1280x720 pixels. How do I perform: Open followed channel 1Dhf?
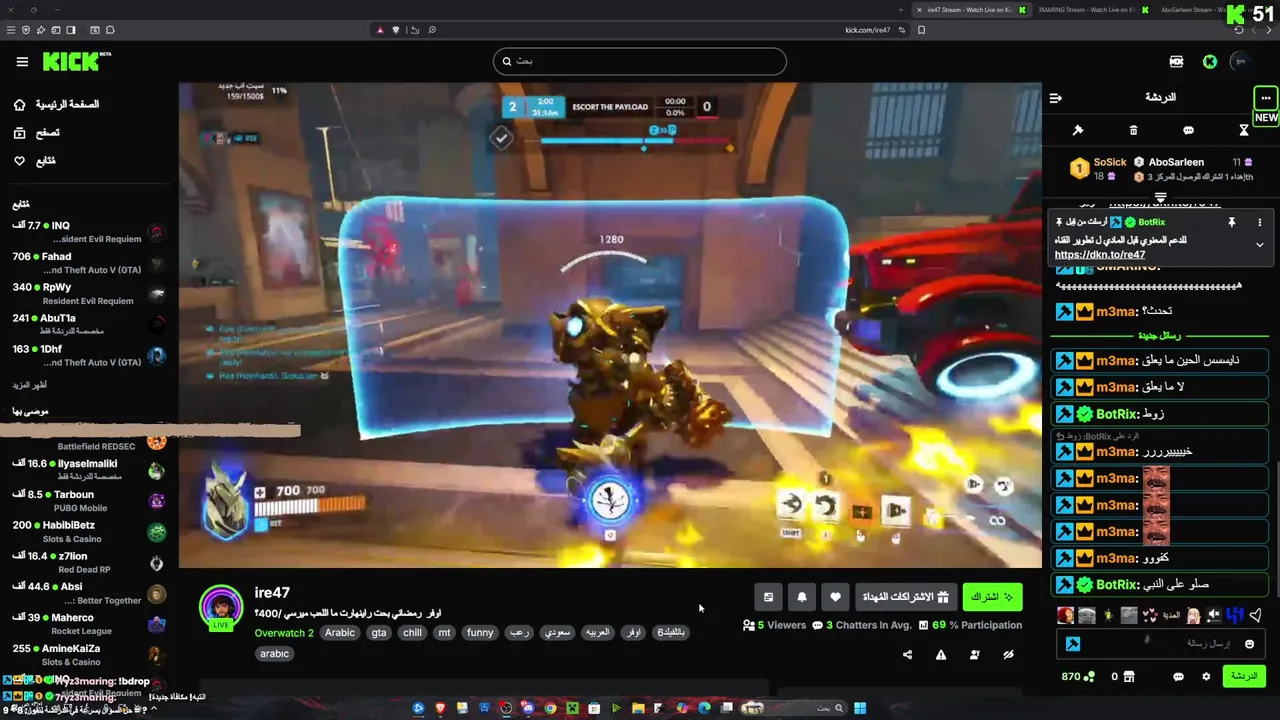coord(90,355)
